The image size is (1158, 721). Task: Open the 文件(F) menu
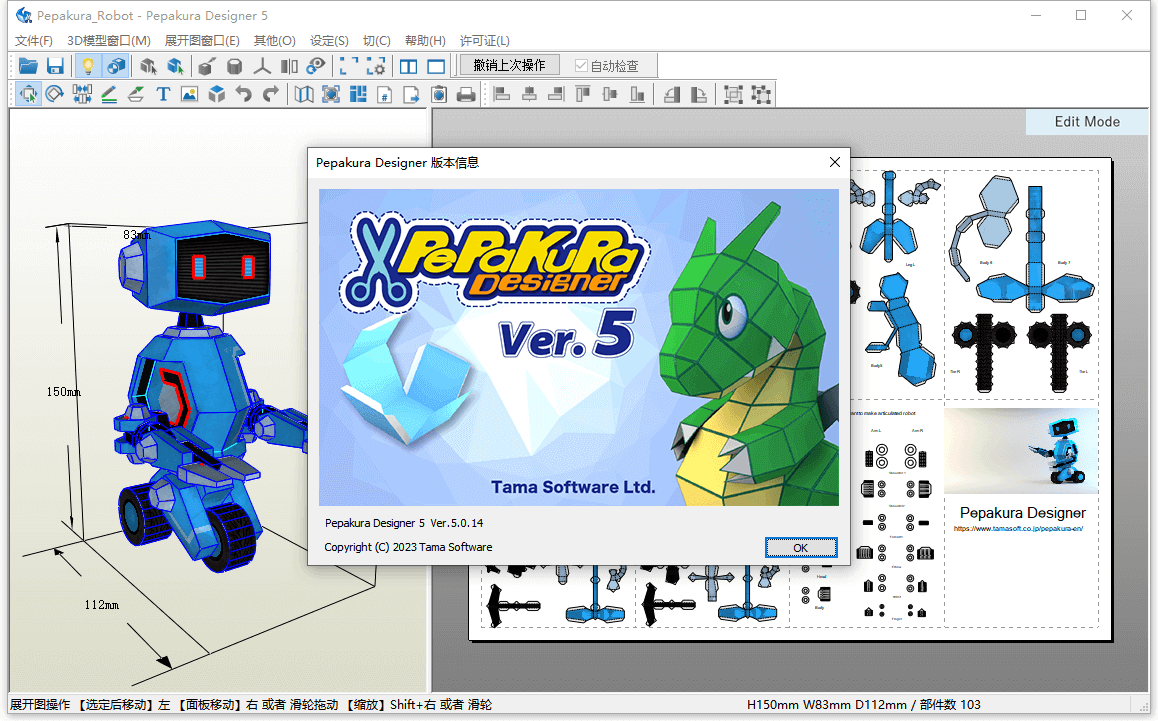point(34,41)
